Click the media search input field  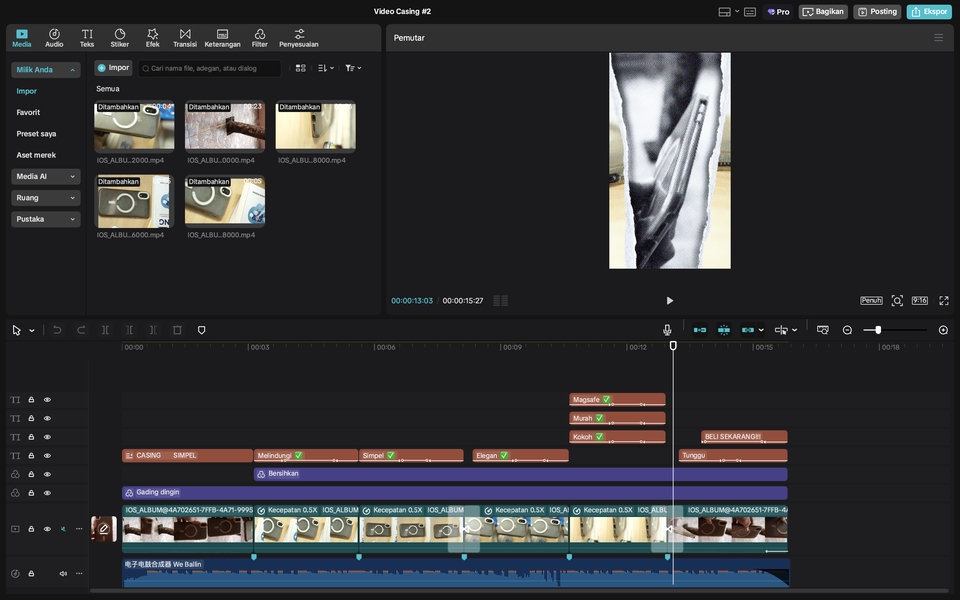[x=210, y=68]
